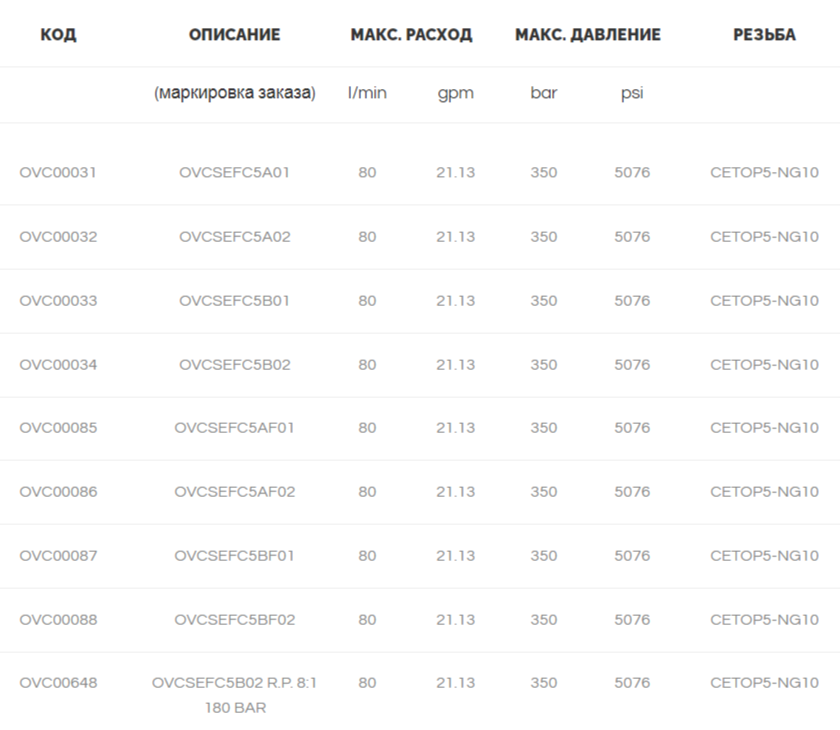The width and height of the screenshot is (840, 730).
Task: Select product code OVC00088
Action: coord(58,620)
